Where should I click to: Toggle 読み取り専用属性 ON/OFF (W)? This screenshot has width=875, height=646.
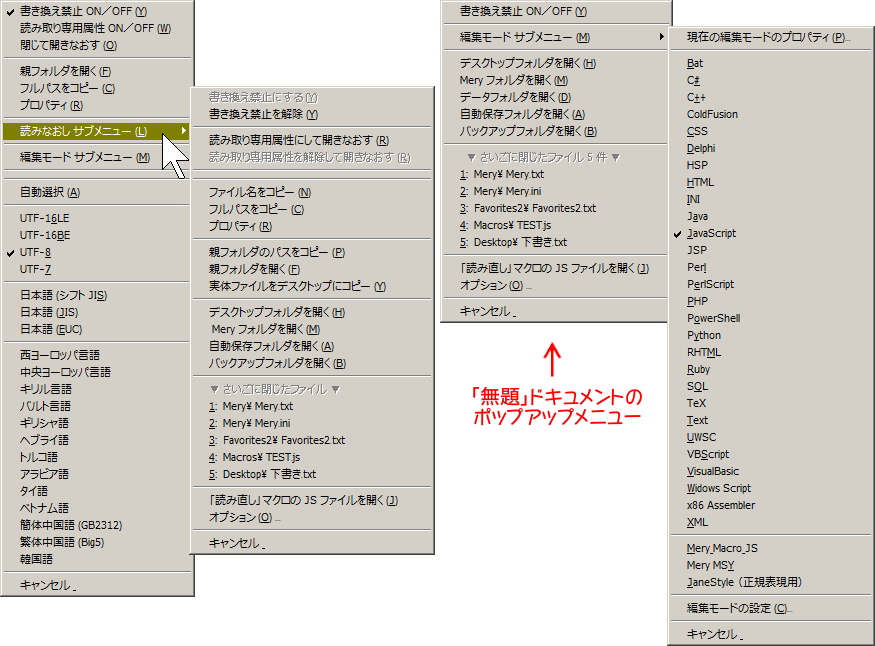[x=95, y=28]
